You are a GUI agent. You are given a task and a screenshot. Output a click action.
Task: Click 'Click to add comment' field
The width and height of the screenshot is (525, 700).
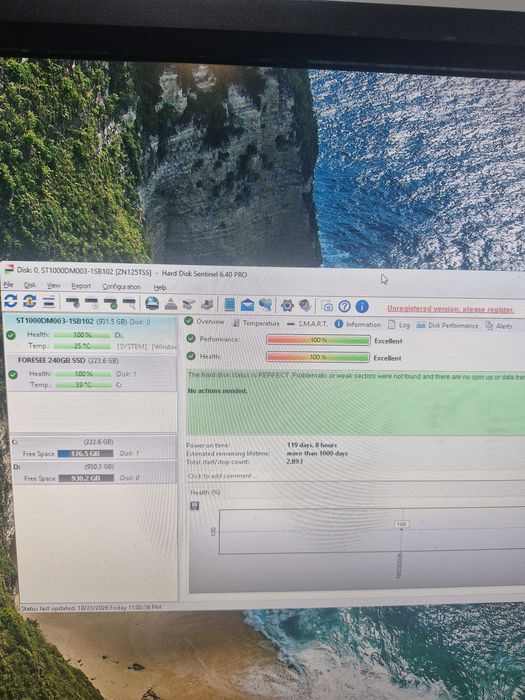[x=222, y=476]
